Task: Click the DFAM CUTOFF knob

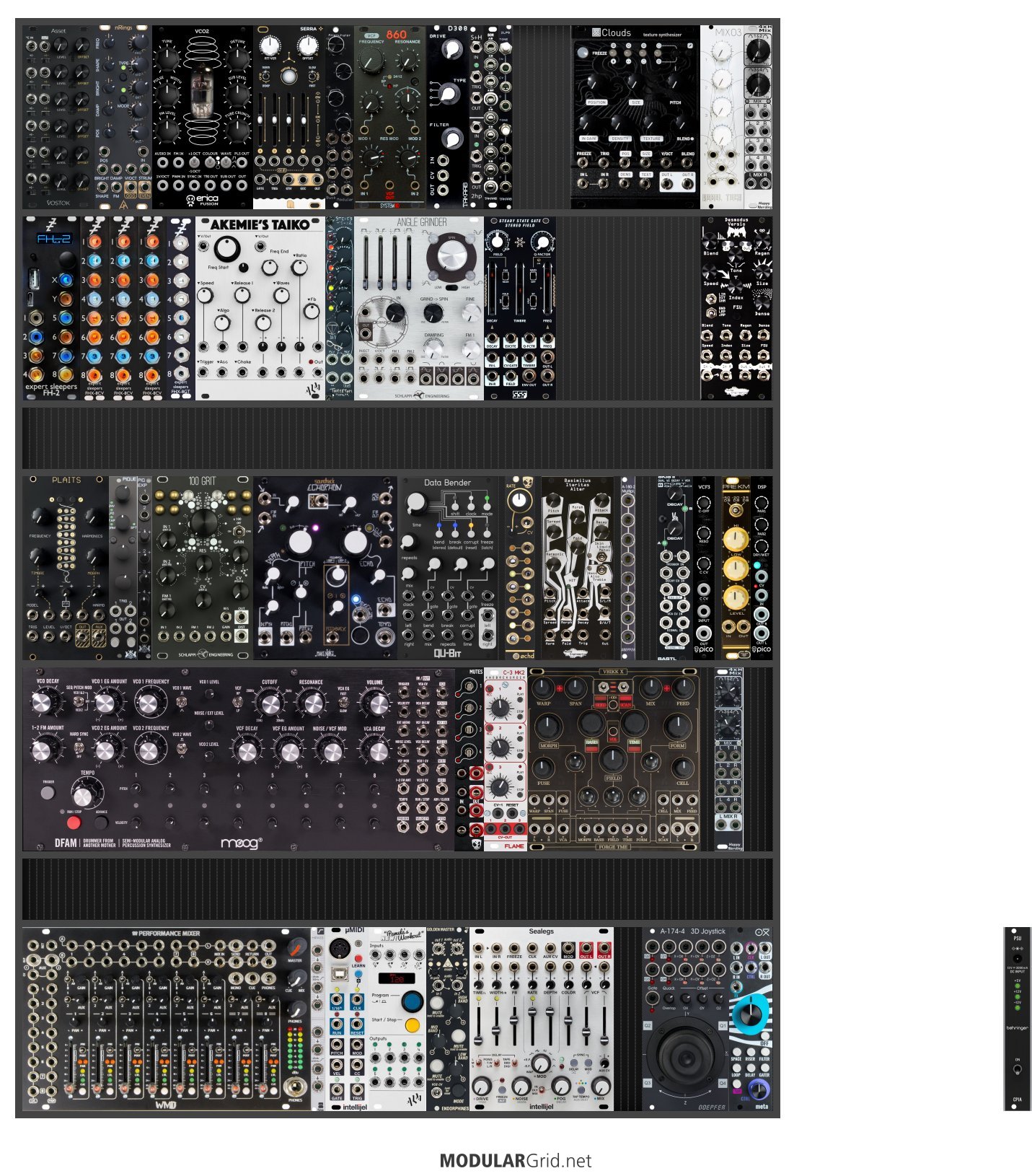Action: pyautogui.click(x=270, y=703)
